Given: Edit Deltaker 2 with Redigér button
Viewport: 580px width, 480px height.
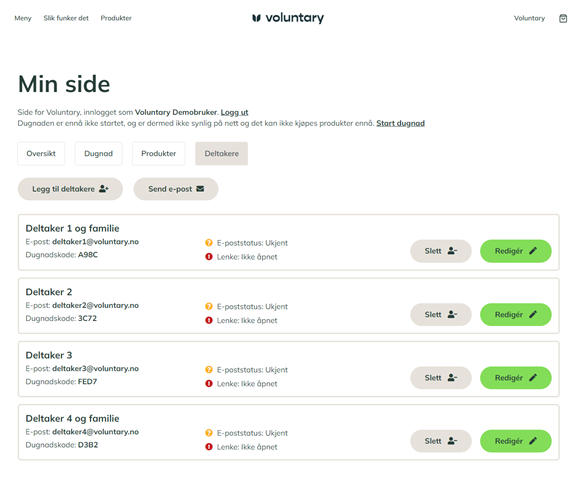Looking at the screenshot, I should 516,315.
